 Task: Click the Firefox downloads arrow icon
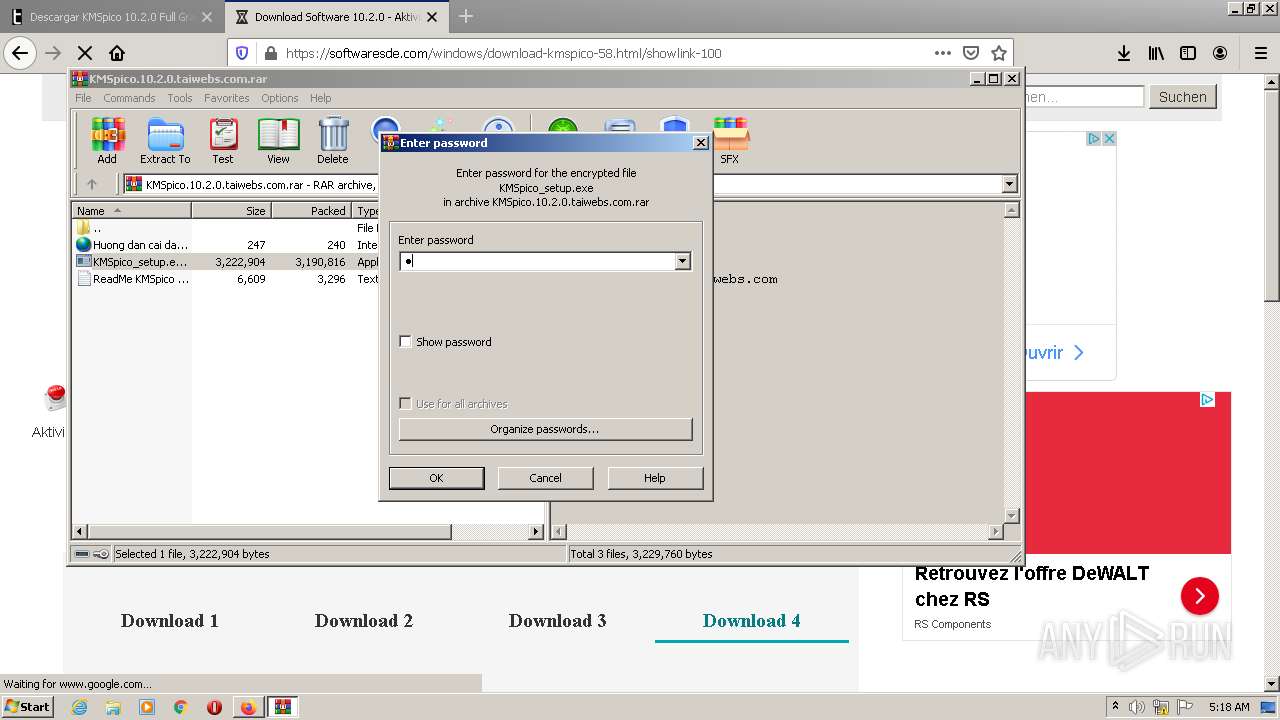(1124, 53)
